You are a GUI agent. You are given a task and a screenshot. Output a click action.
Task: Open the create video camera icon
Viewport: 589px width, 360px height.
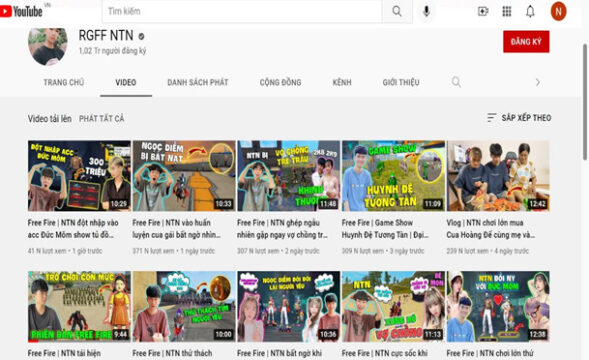483,11
